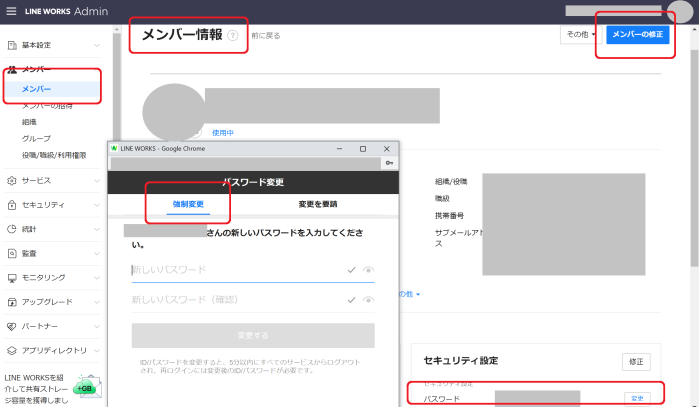The image size is (700, 407).
Task: Open the hamburger menu in the header
Action: click(x=11, y=11)
